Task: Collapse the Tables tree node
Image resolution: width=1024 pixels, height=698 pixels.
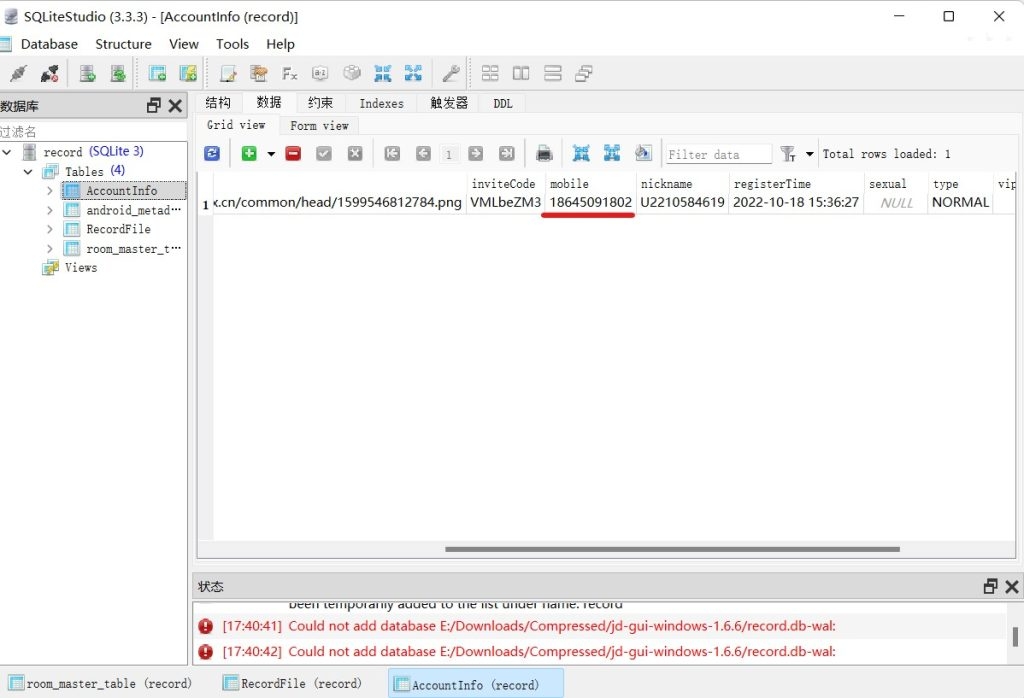Action: tap(29, 171)
